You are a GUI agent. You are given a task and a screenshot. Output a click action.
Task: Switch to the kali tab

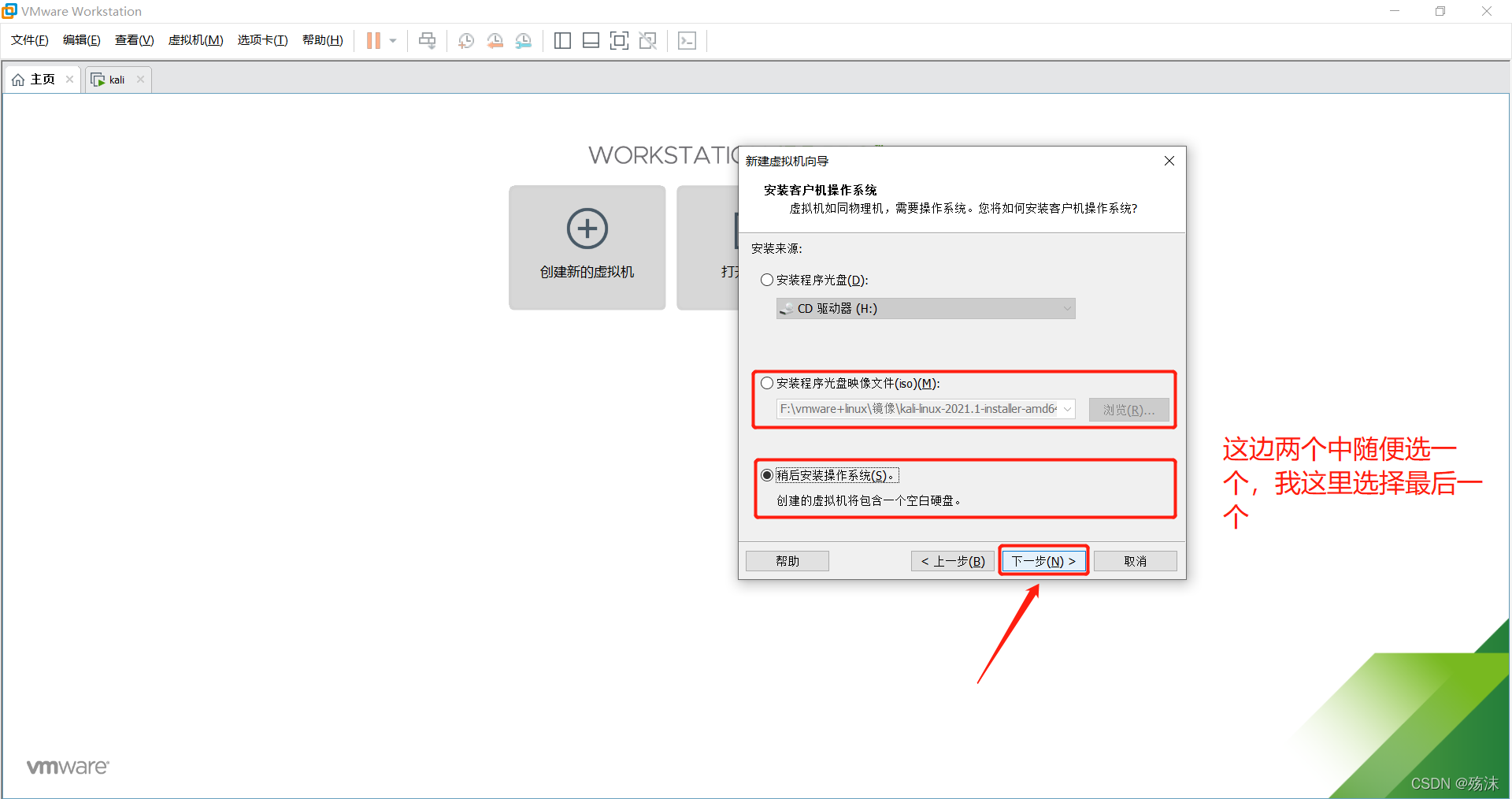[x=116, y=80]
